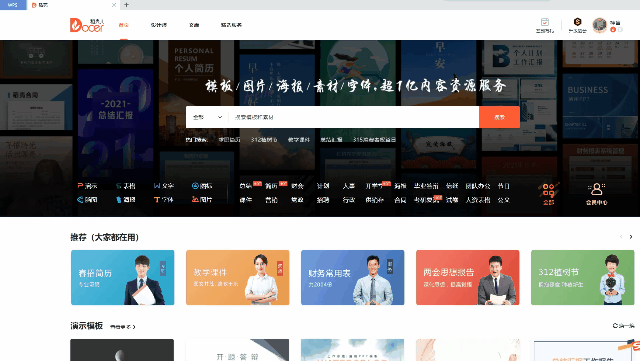The image size is (640, 361).
Task: Expand the 全部 search scope dropdown
Action: [x=207, y=117]
